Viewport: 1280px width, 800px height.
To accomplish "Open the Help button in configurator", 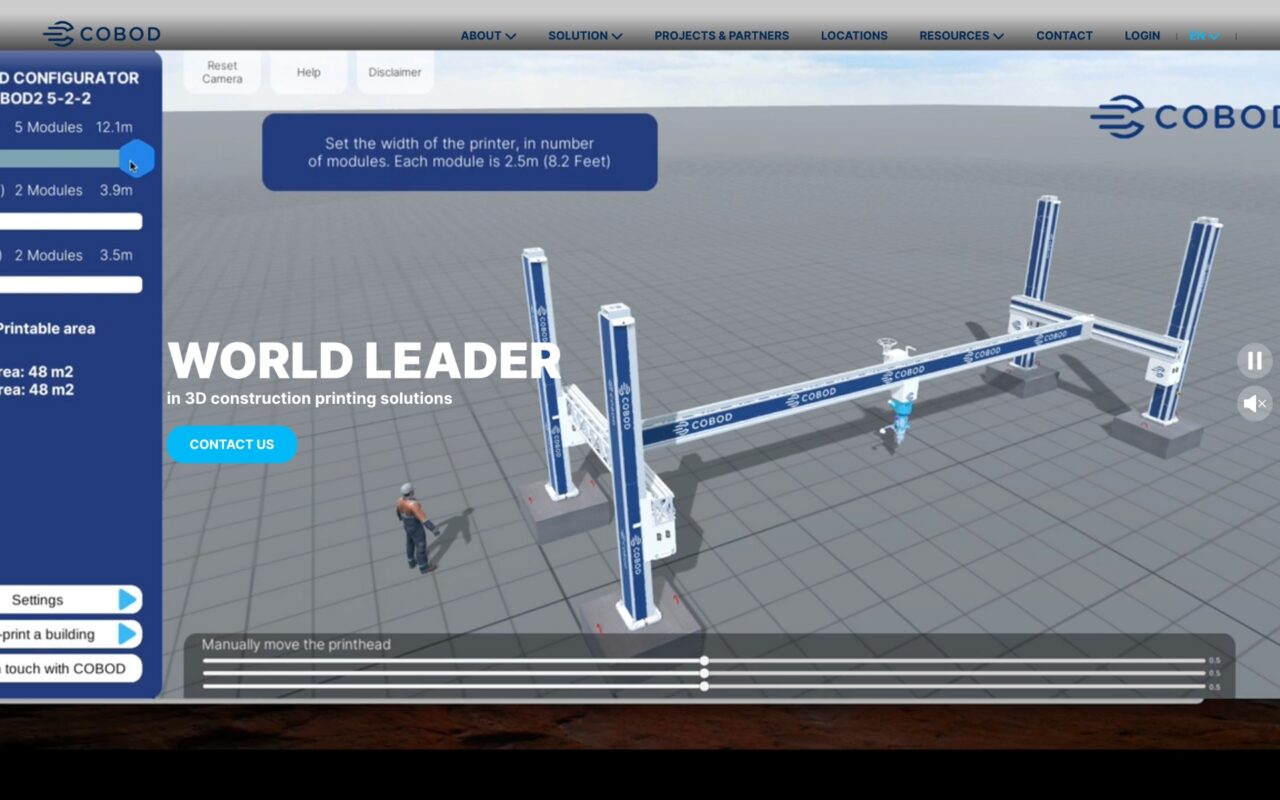I will click(x=309, y=72).
